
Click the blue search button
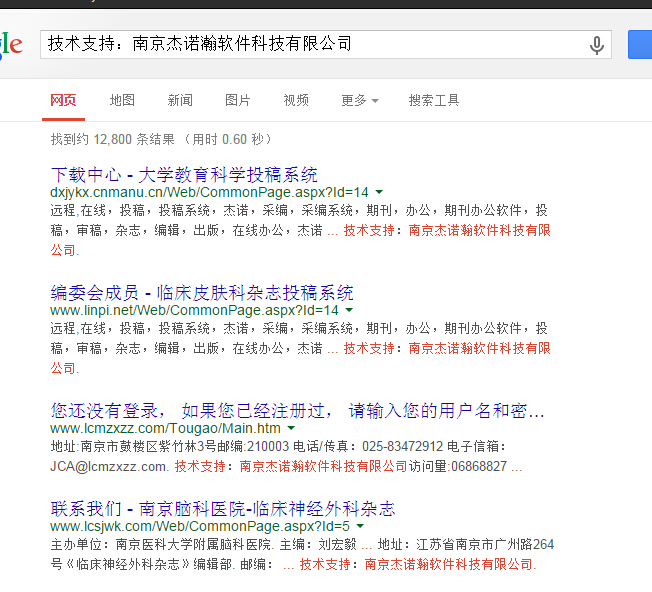[640, 44]
